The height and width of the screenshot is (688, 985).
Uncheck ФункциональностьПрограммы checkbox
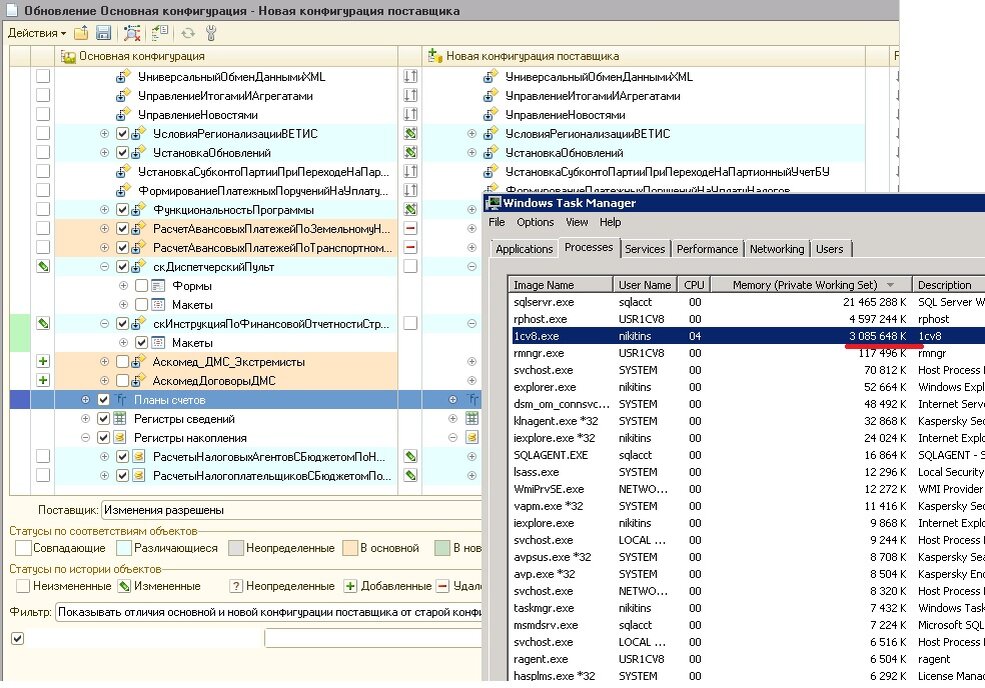pos(122,209)
